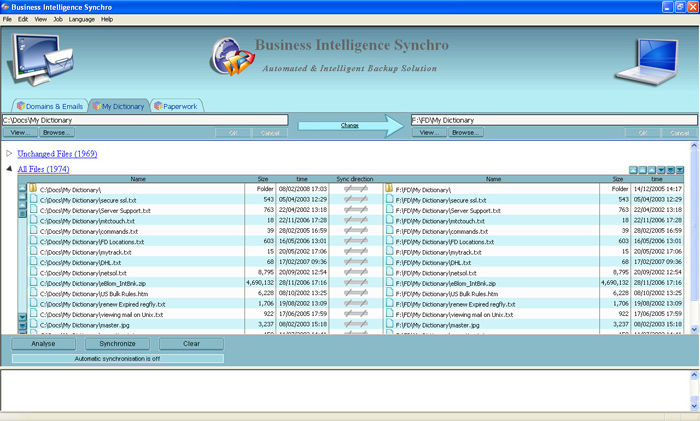Click file list scrollbar down arrow
The image size is (700, 421).
tap(694, 329)
